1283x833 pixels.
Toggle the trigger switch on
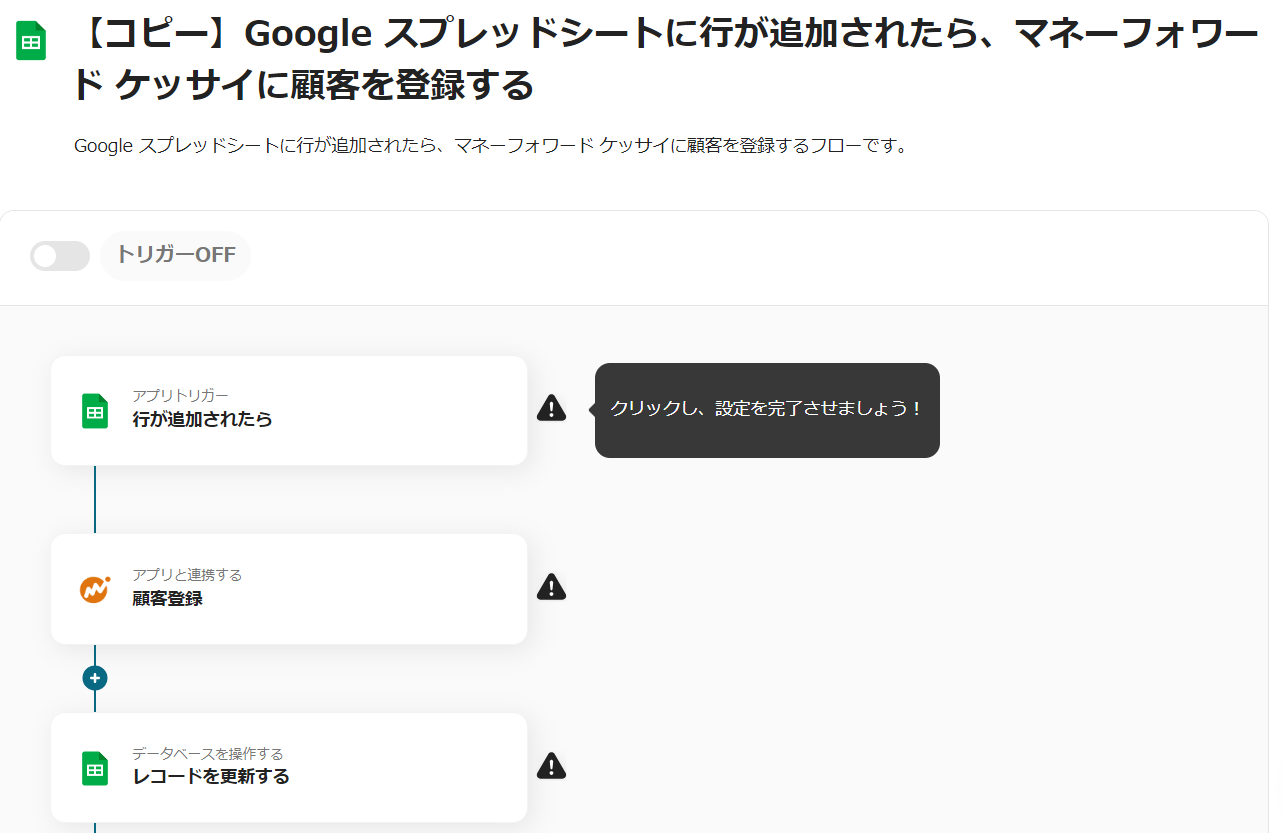tap(60, 256)
